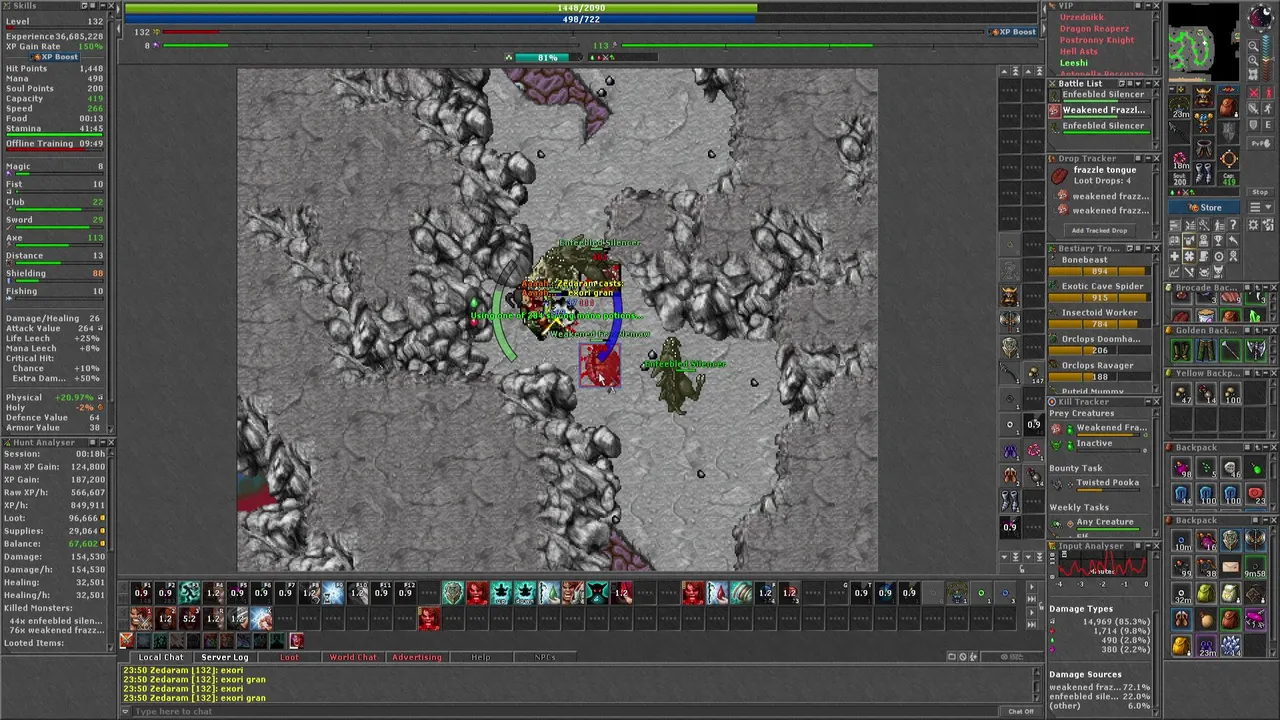Toggle defensive mode shield icon

(1253, 125)
